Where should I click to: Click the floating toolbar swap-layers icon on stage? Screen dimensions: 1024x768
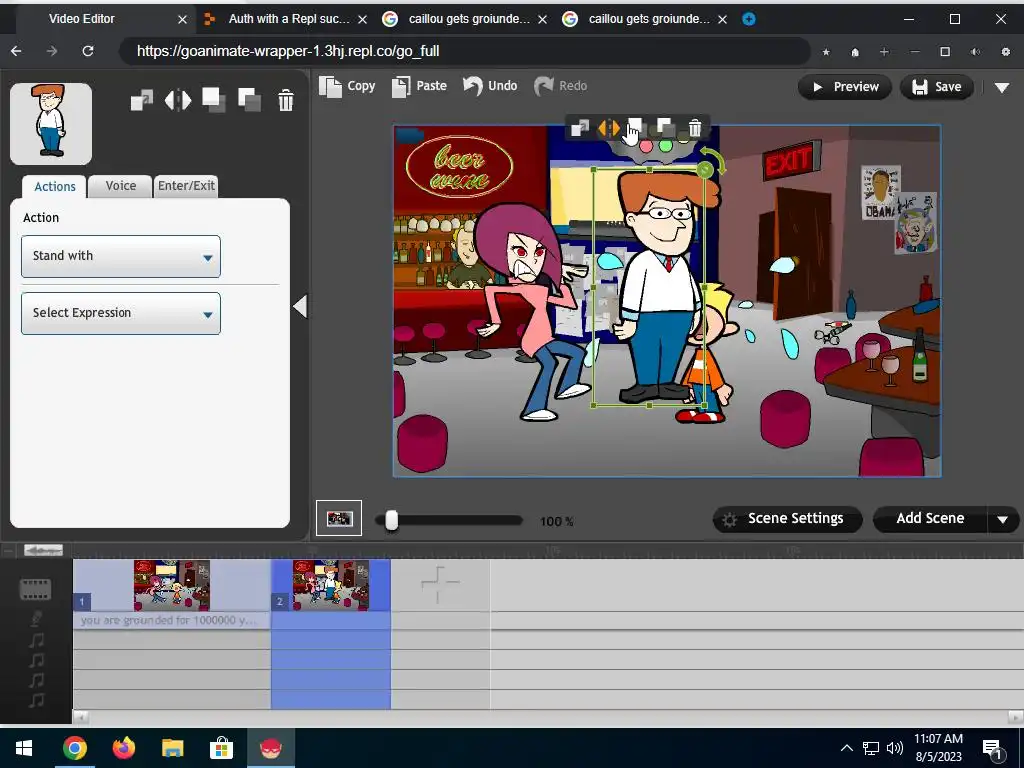(579, 128)
